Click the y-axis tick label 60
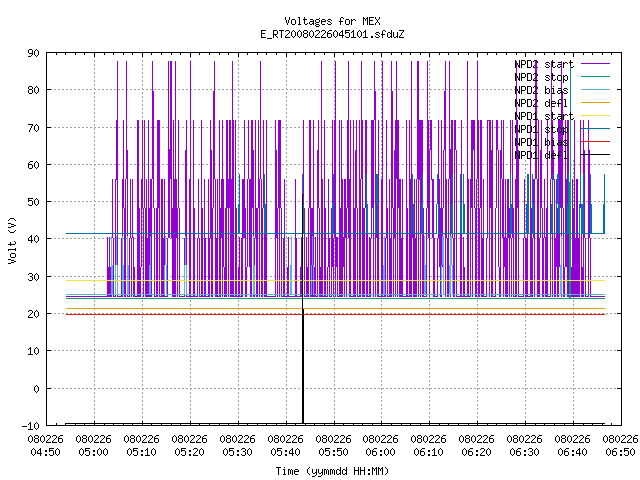 coord(33,165)
